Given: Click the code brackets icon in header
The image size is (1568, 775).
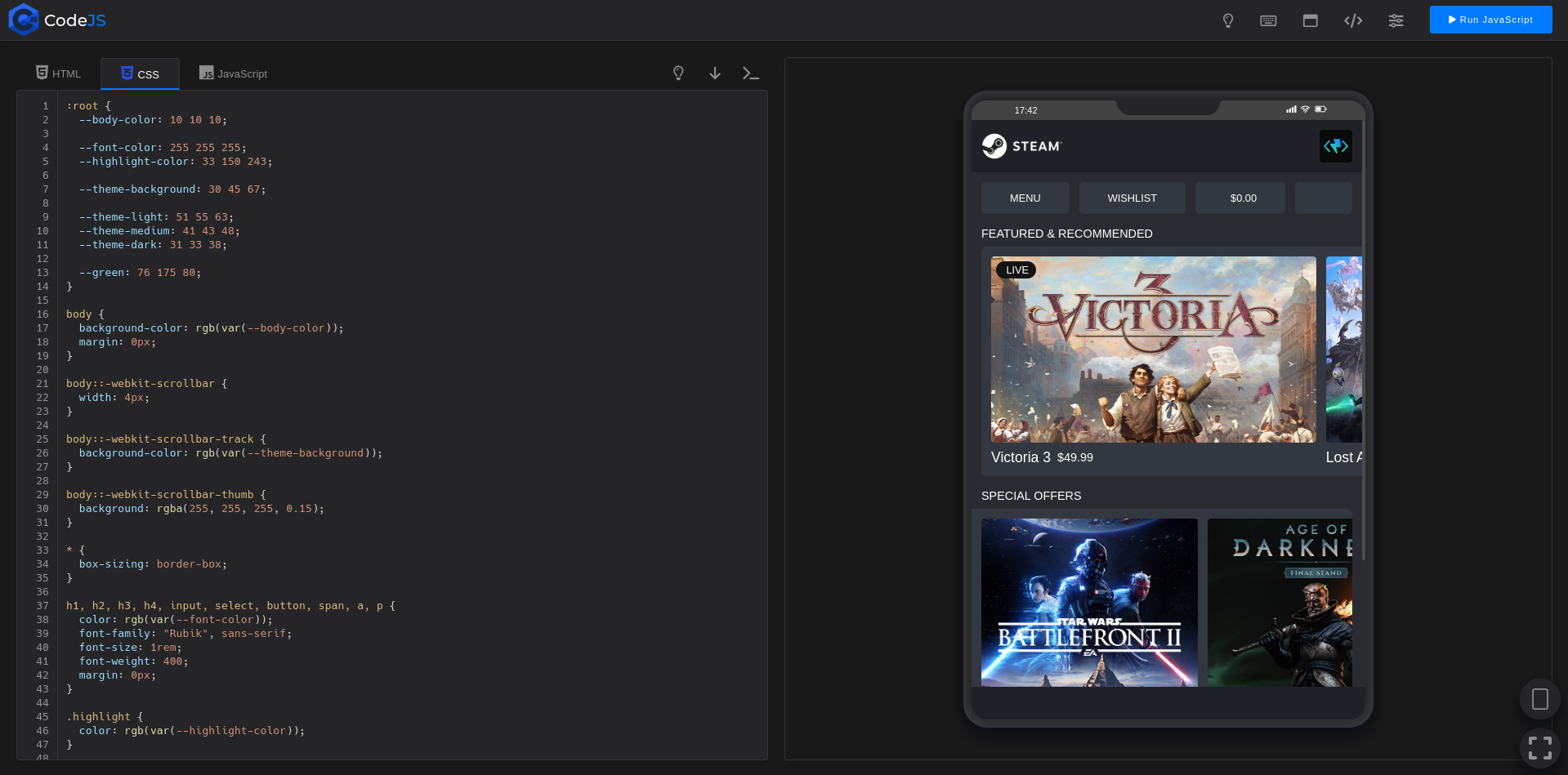Looking at the screenshot, I should point(1353,20).
